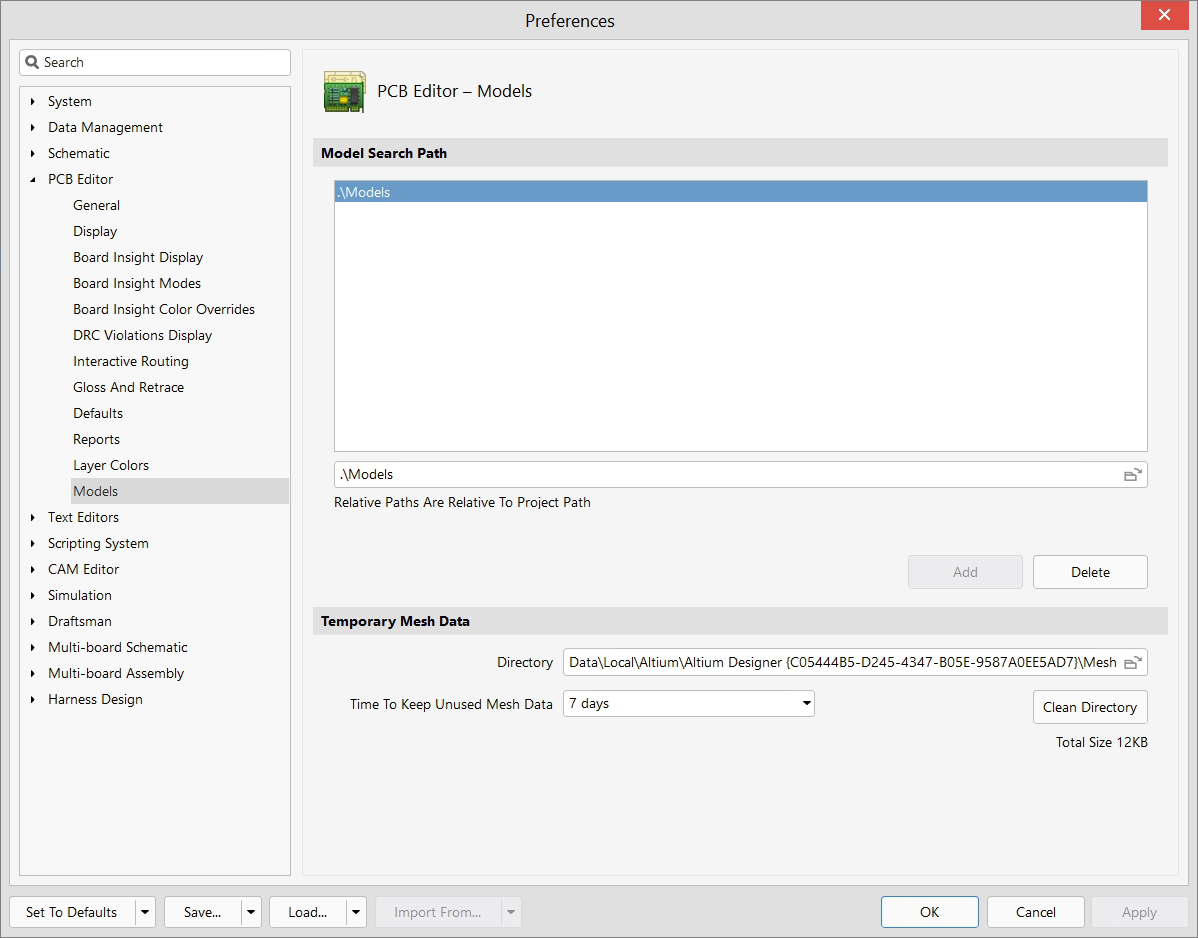1198x938 pixels.
Task: Open Gloss And Retrace page
Action: [x=128, y=387]
